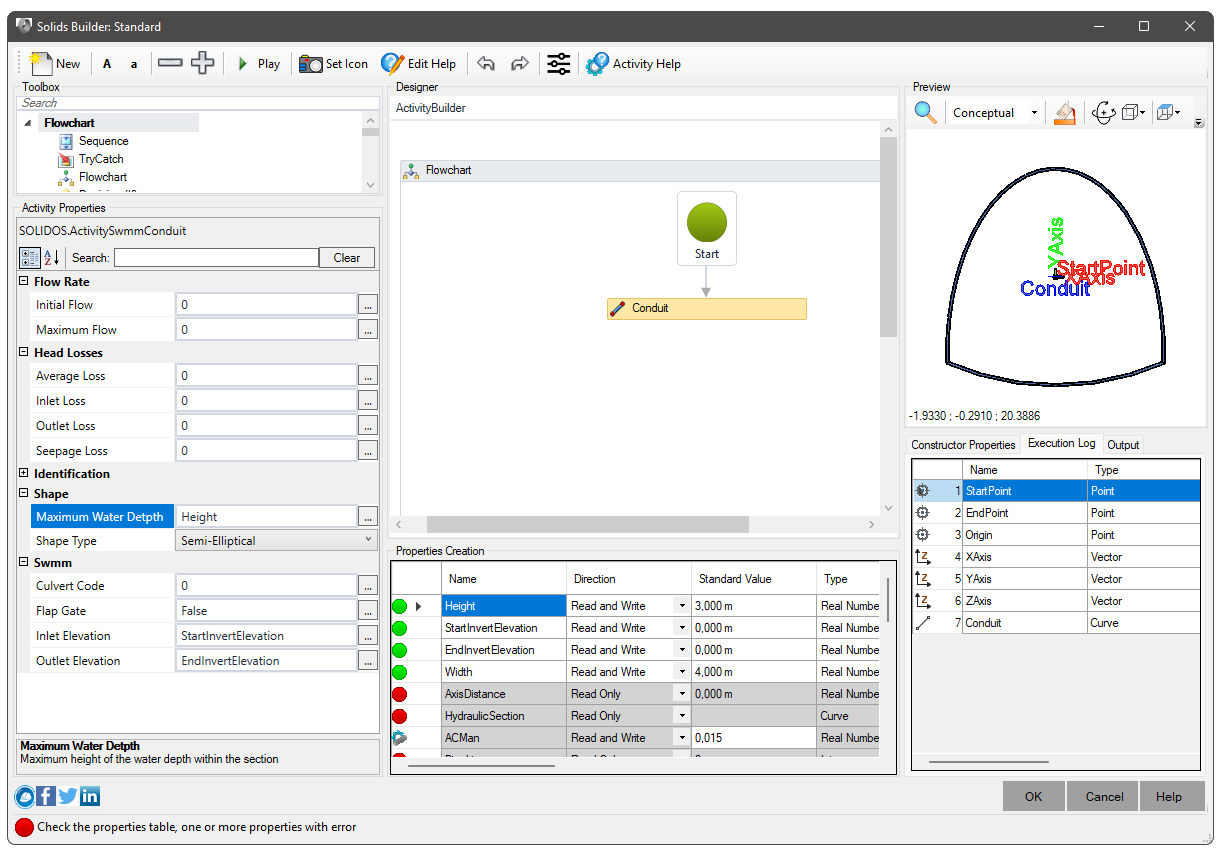The height and width of the screenshot is (855, 1231).
Task: Click the ellipsis button for Flap Gate
Action: tap(368, 611)
